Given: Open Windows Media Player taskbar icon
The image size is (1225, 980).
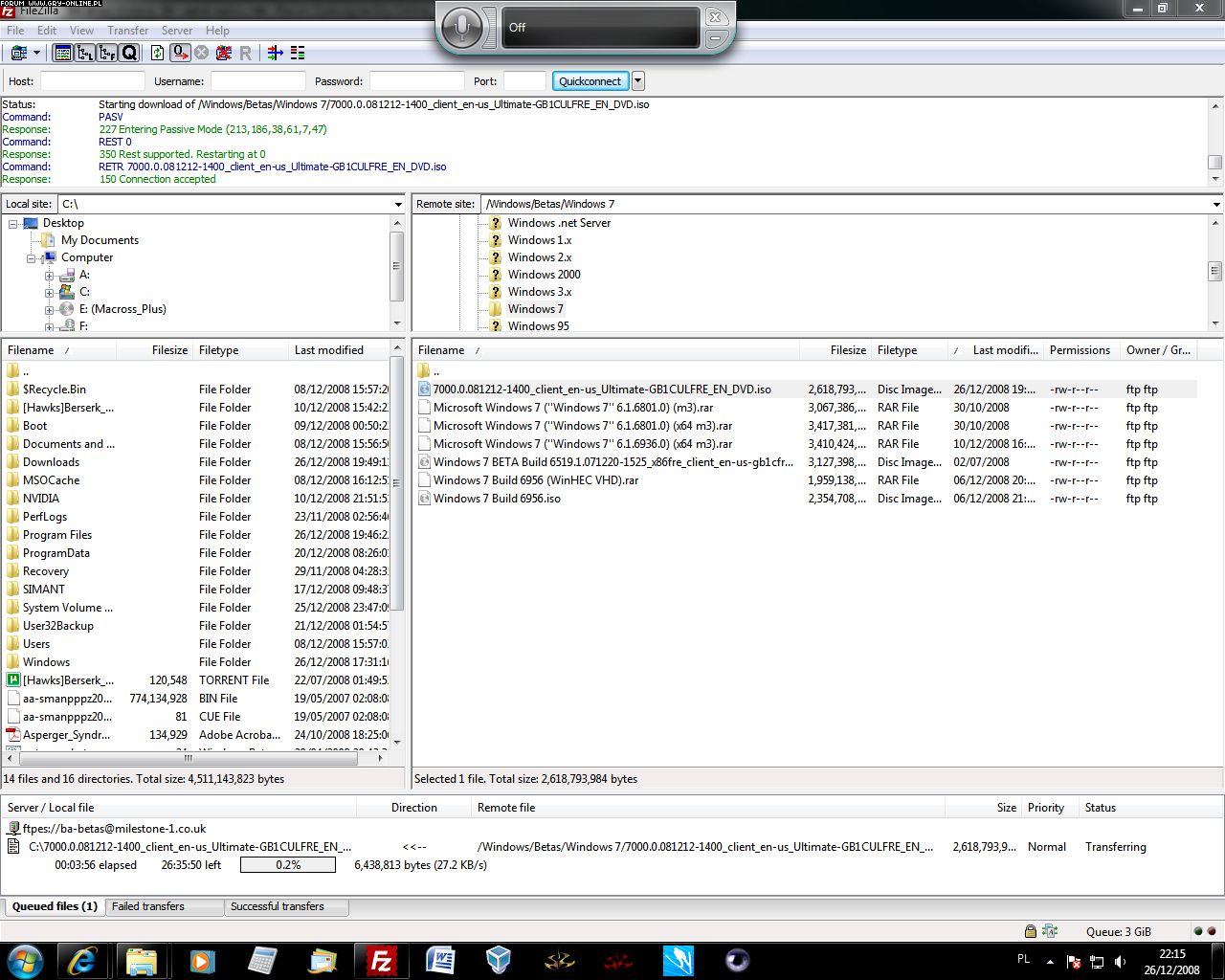Looking at the screenshot, I should coord(202,960).
